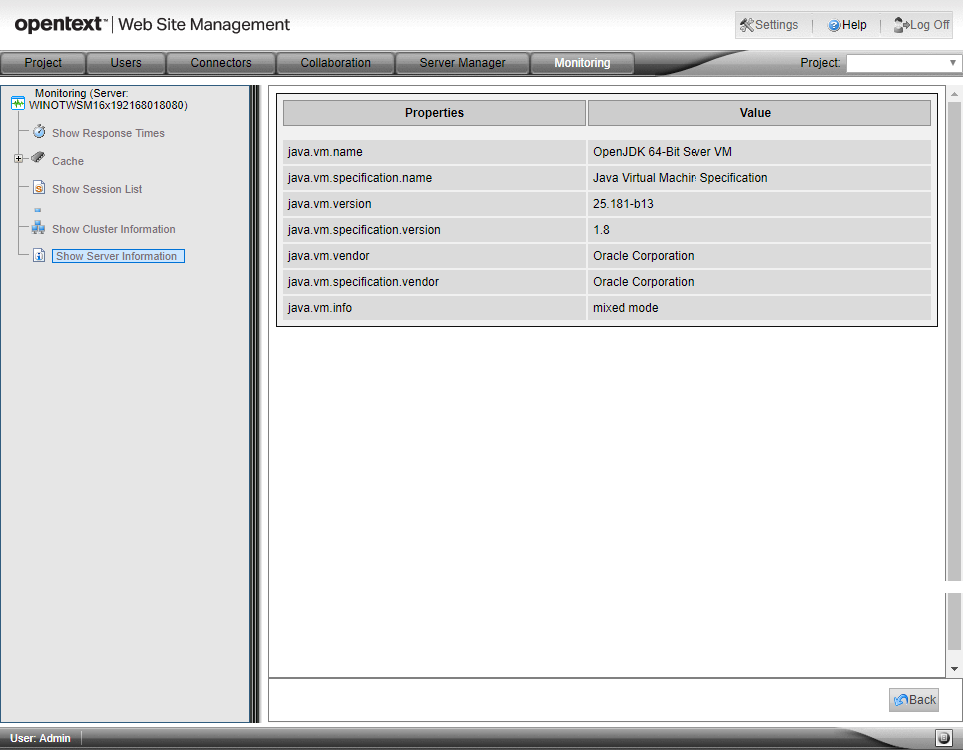Click the User: Admin status text
The image size is (963, 755).
pyautogui.click(x=40, y=738)
